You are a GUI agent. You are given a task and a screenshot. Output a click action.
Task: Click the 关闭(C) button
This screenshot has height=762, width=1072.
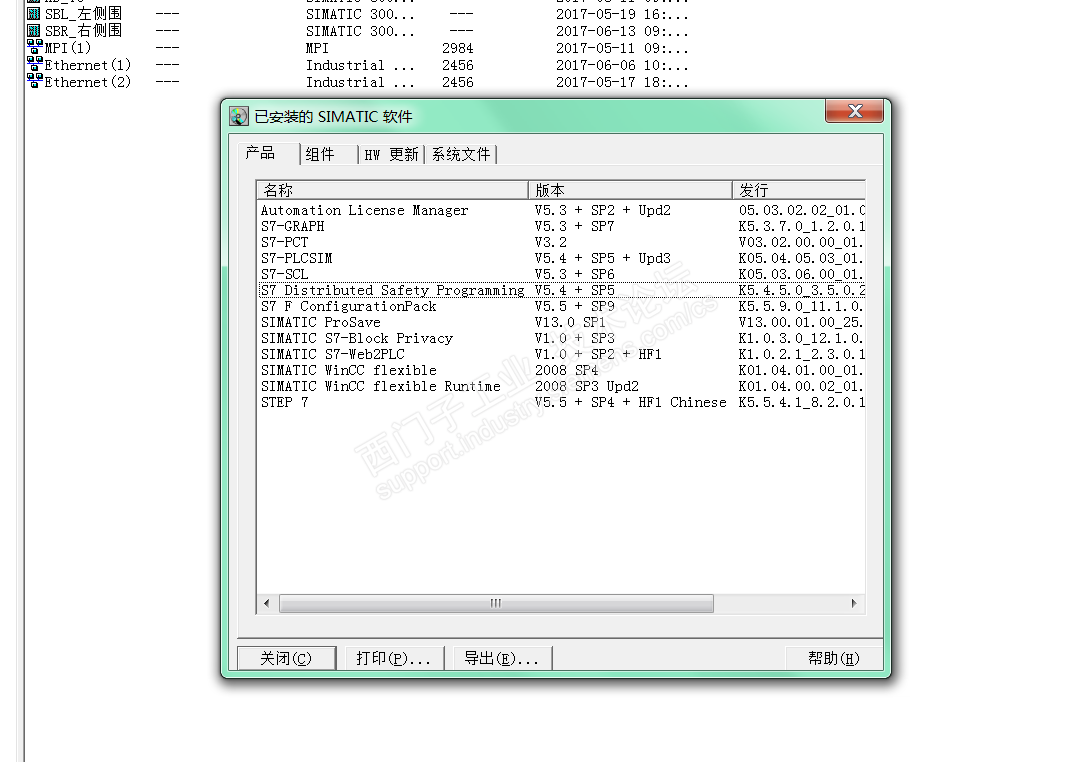286,658
